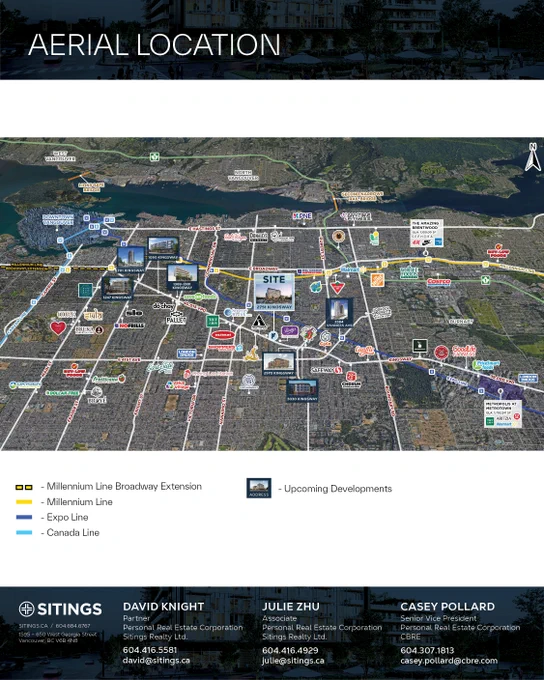Screen dimensions: 544x680
Task: Click the red Canadian Tire triangle logo
Action: (337, 287)
